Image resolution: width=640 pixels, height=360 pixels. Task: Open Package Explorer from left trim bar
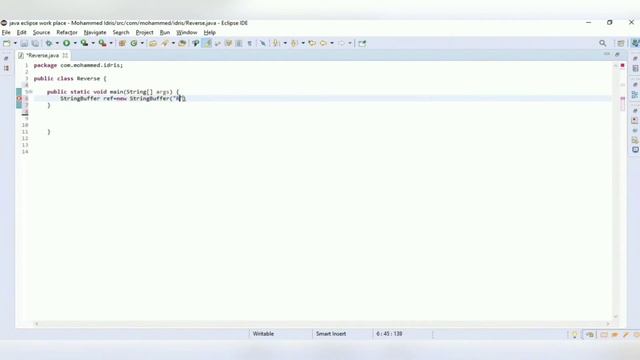pos(6,68)
